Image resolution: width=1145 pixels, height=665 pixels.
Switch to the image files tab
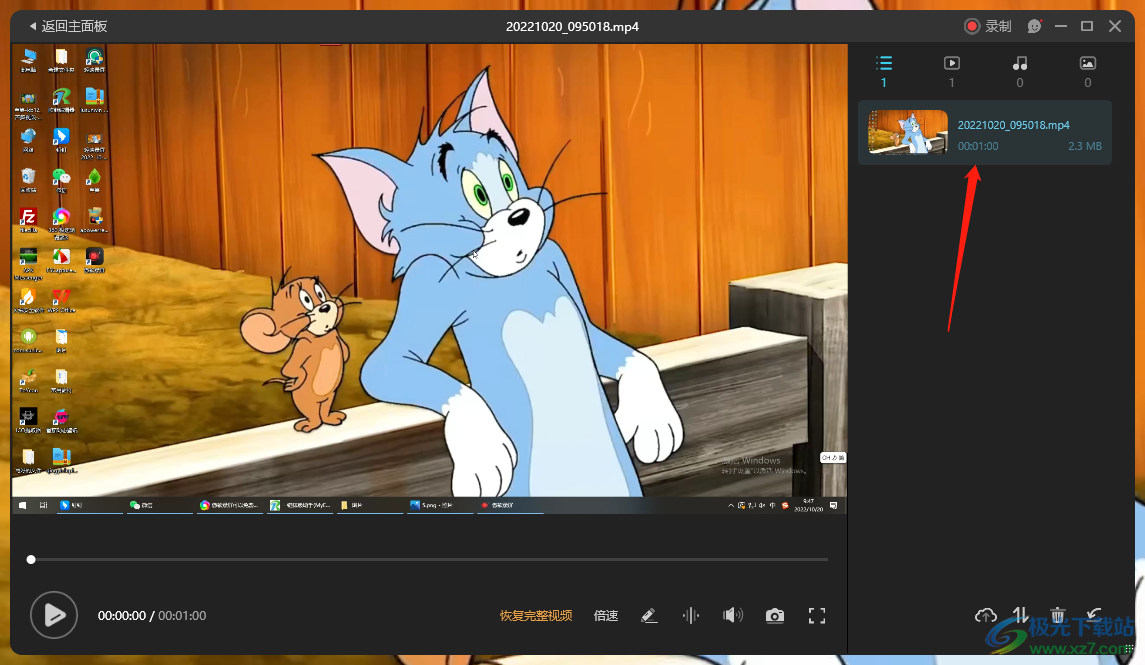[x=1087, y=71]
